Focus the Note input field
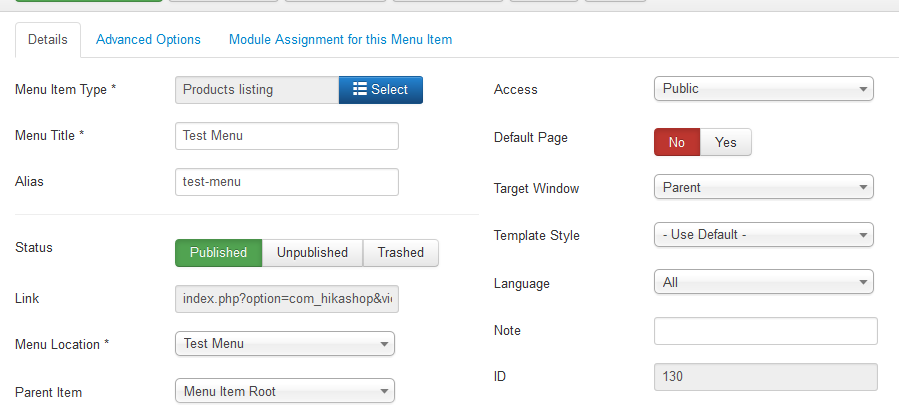 tap(765, 331)
